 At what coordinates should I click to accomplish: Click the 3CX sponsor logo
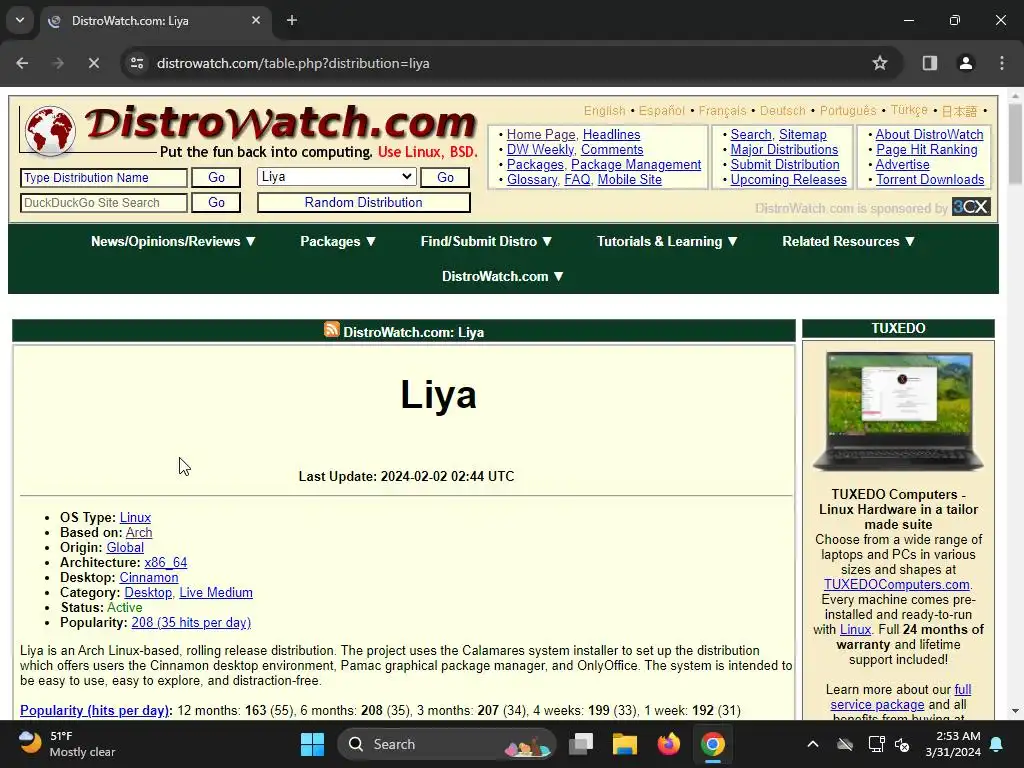point(971,206)
